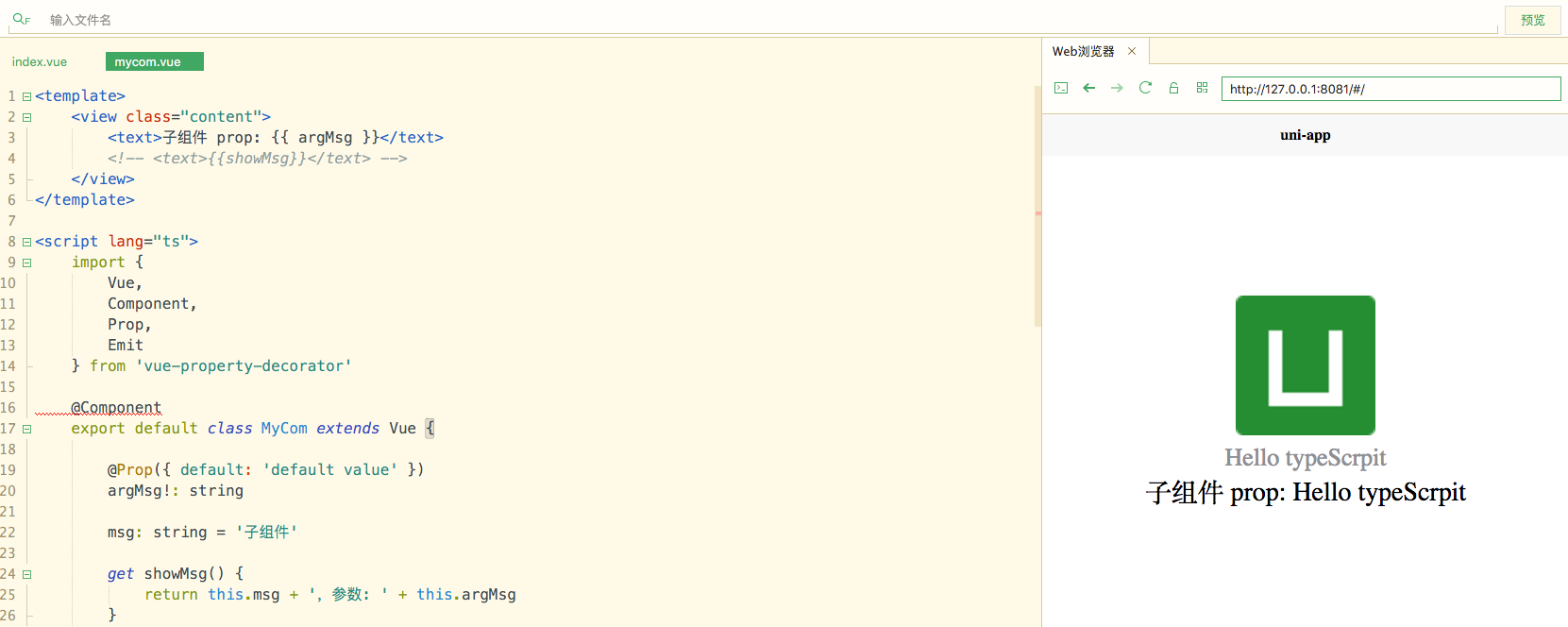Image resolution: width=1568 pixels, height=627 pixels.
Task: Click lang="ts" attribute in script tag
Action: click(x=148, y=241)
